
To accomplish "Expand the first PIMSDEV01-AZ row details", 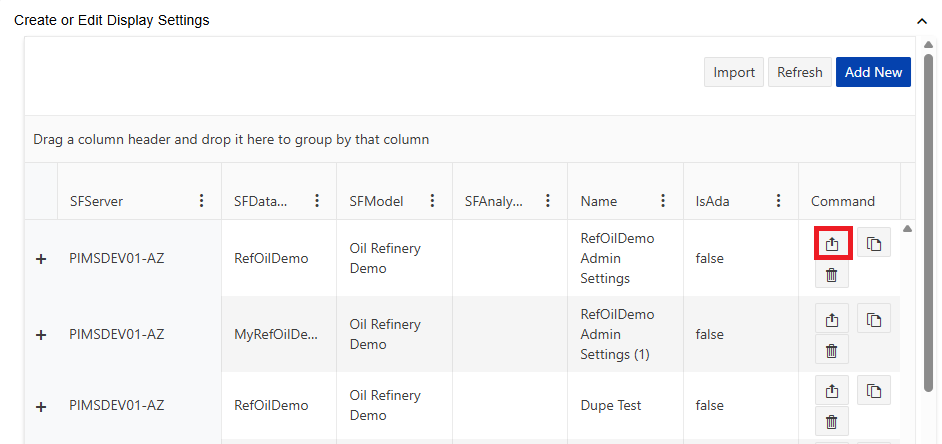I will point(41,259).
